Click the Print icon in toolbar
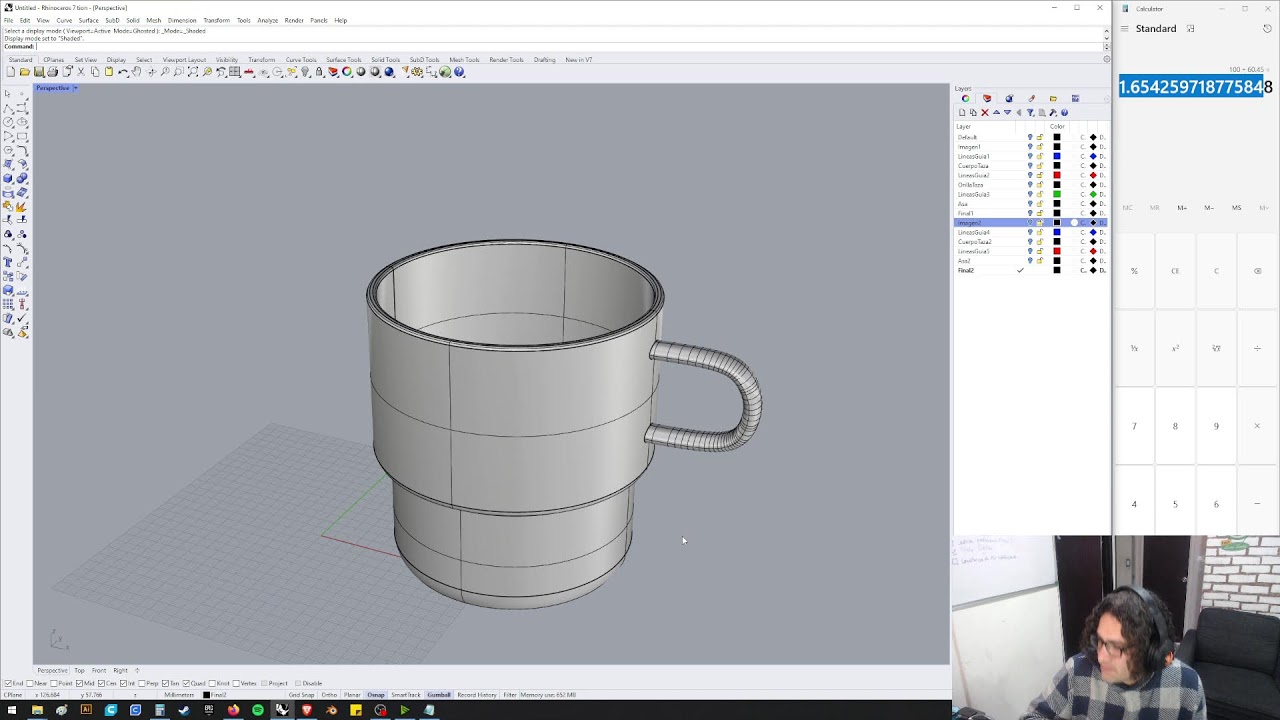The height and width of the screenshot is (720, 1280). coord(52,72)
